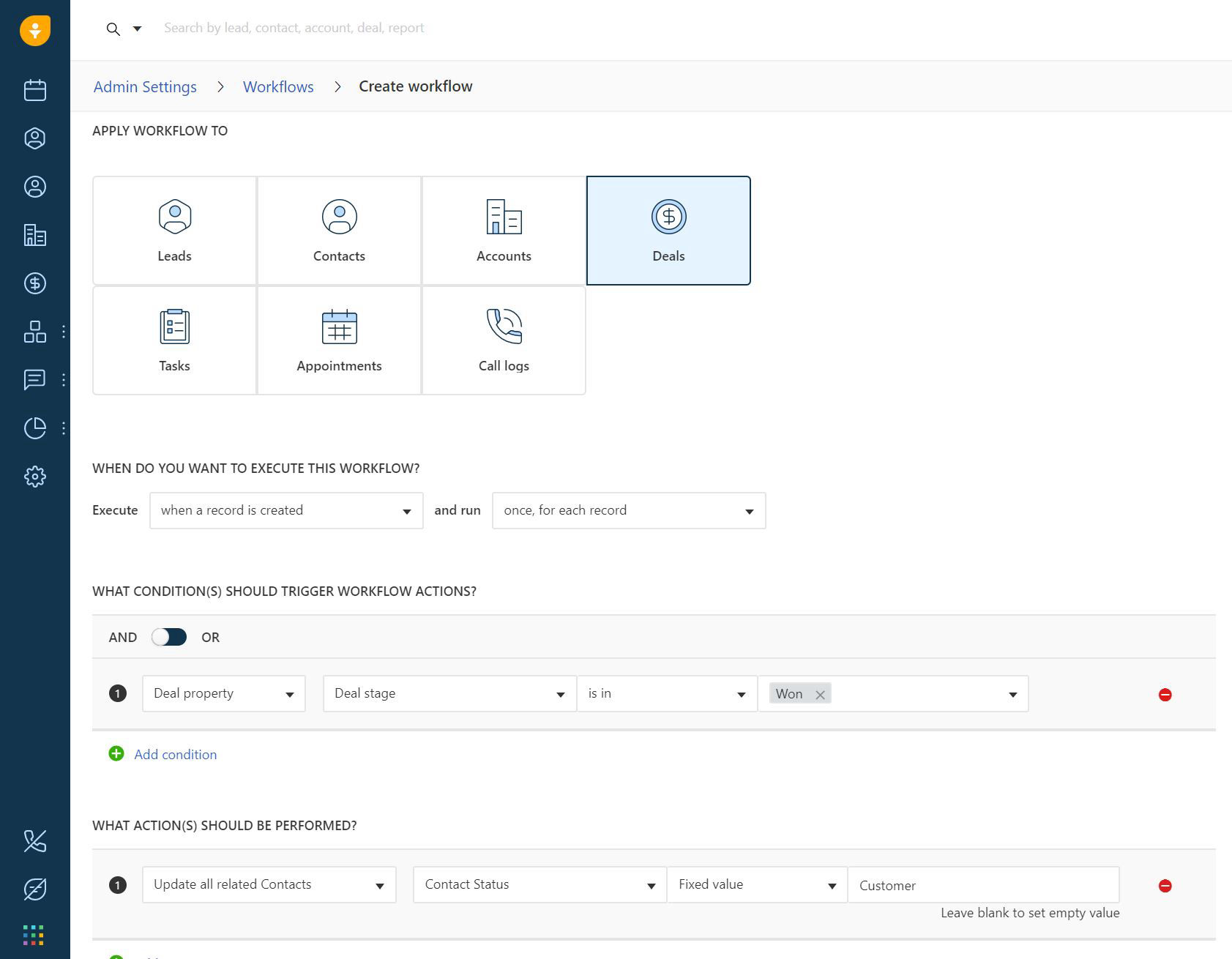Viewport: 1232px width, 959px height.
Task: Open the 'once, for each record' run dropdown
Action: point(628,510)
